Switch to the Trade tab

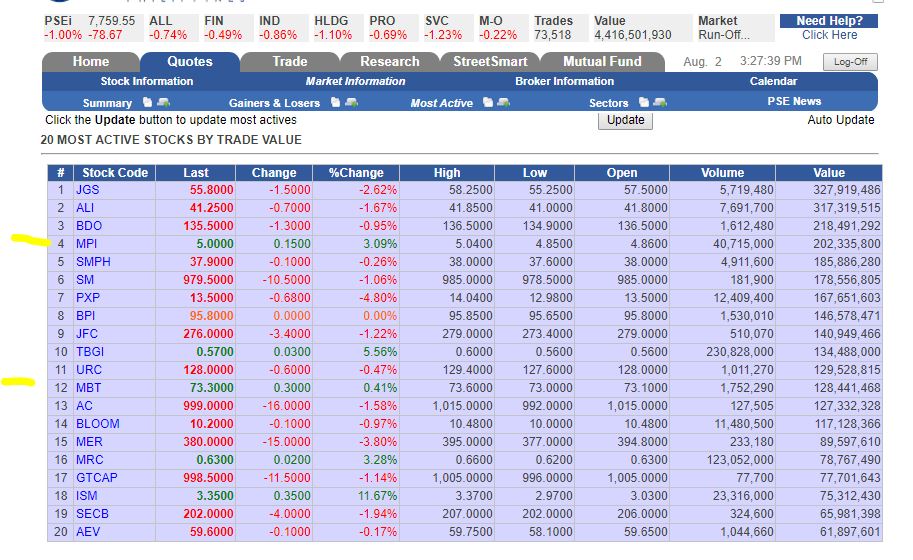(289, 61)
